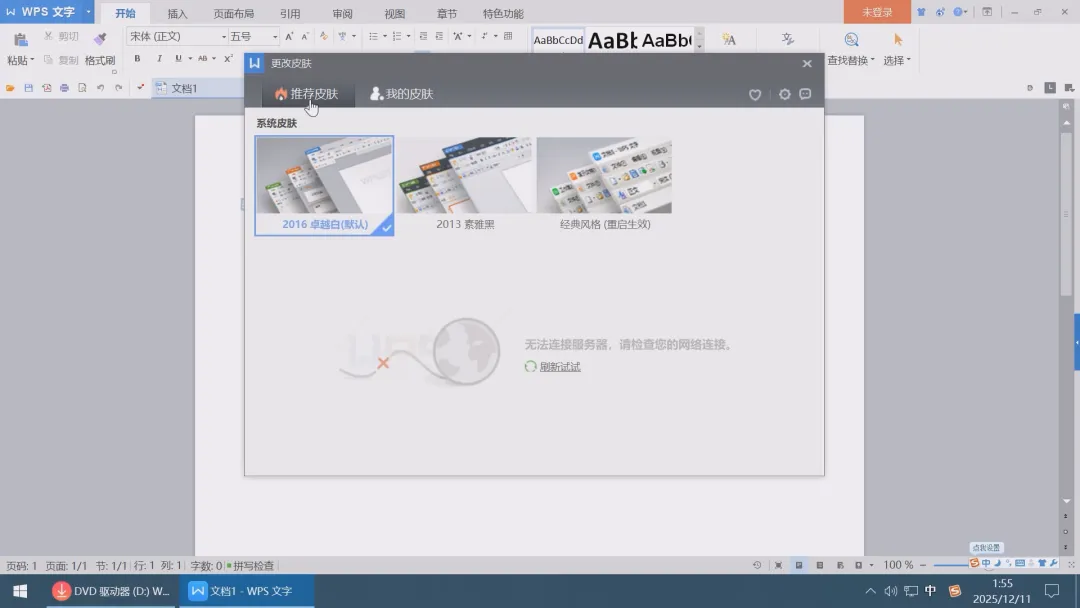Click the decrease indent icon
This screenshot has height=608, width=1080.
tap(423, 36)
